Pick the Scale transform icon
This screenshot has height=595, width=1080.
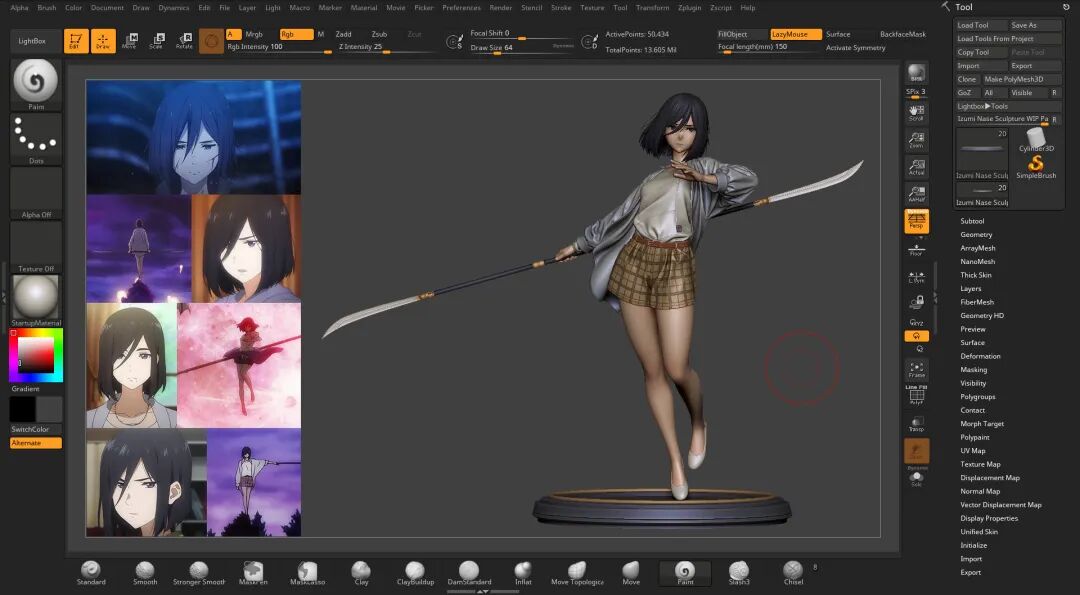pos(156,41)
